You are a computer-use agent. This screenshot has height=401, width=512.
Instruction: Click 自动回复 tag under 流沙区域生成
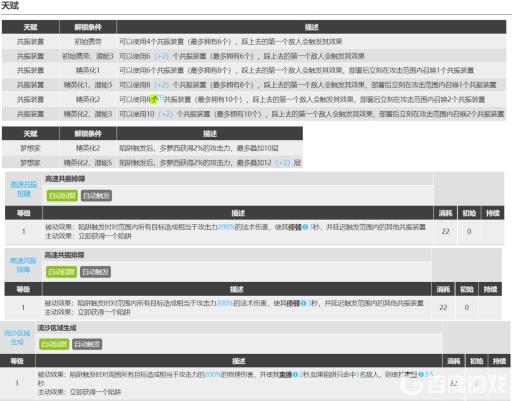tap(54, 344)
